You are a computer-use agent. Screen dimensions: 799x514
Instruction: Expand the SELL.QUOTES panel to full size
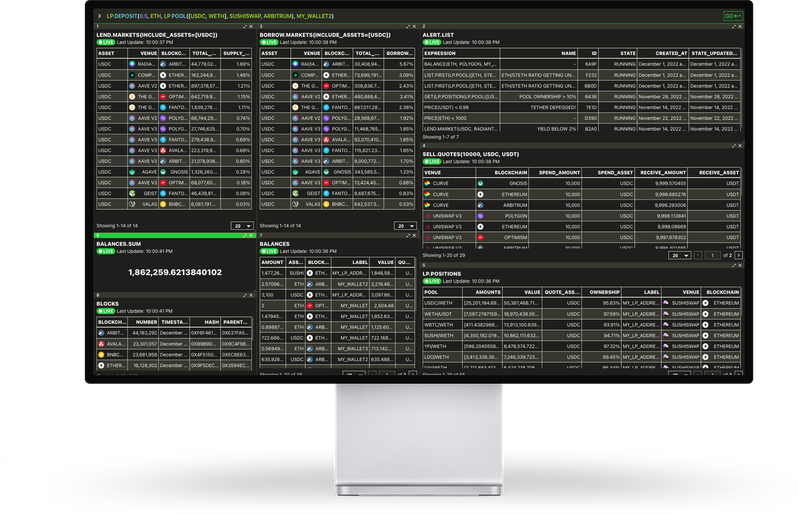pyautogui.click(x=734, y=146)
